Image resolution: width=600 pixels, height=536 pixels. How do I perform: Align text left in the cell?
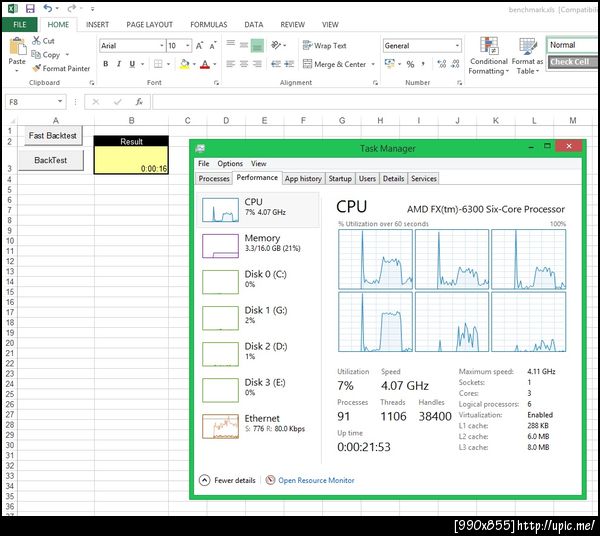(x=231, y=64)
